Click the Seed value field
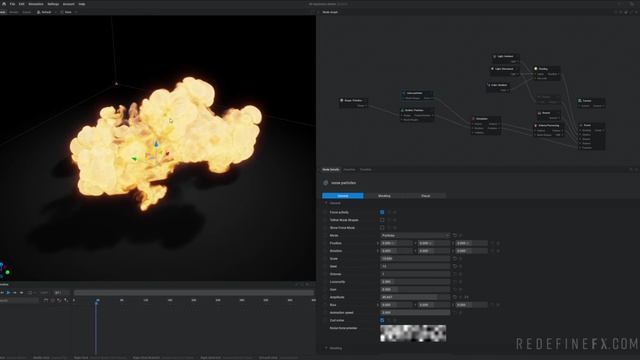This screenshot has height=360, width=640. click(x=415, y=267)
